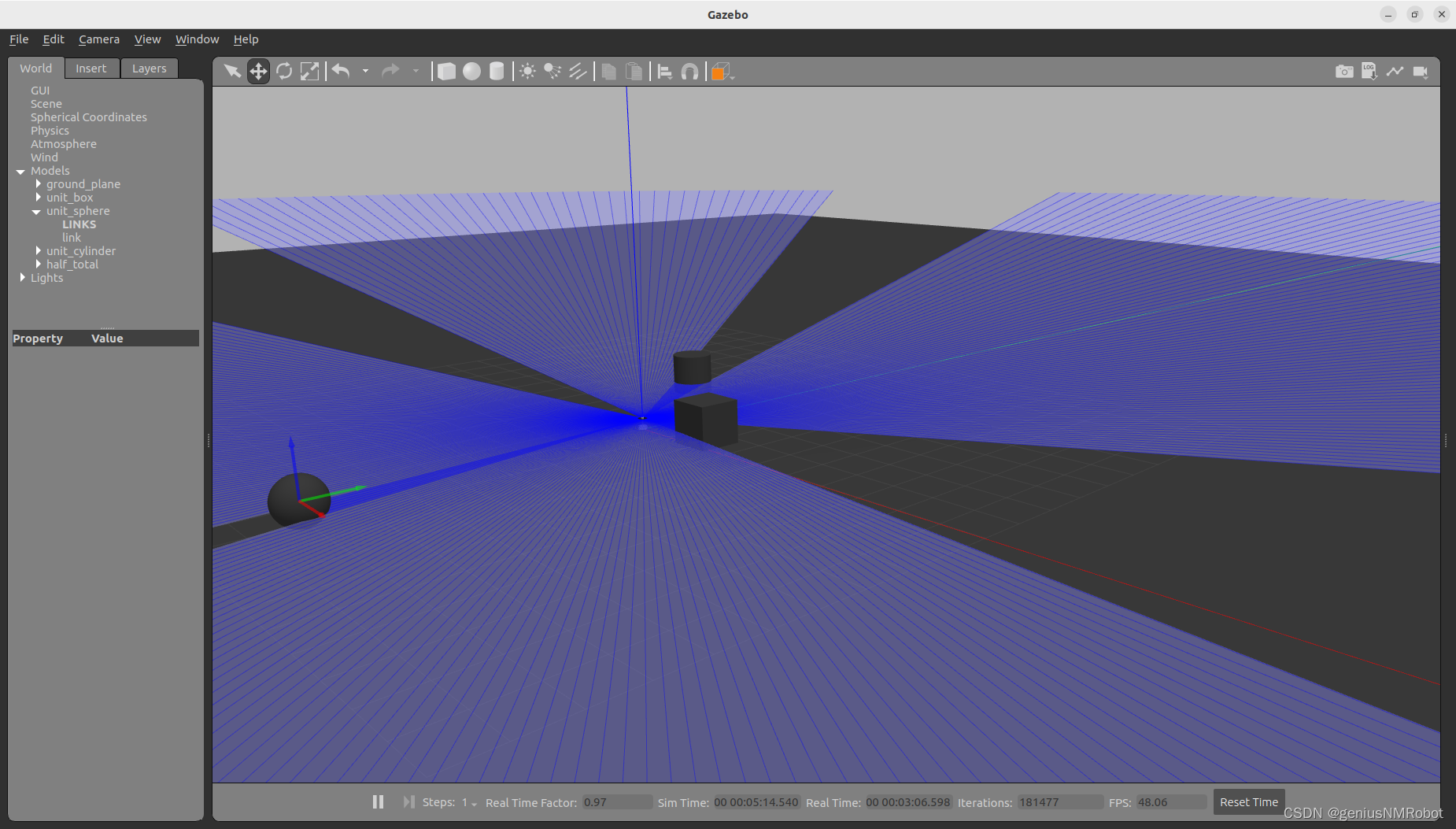Screen dimensions: 1456x829
Task: Select the half_total model in the tree
Action: [x=72, y=264]
